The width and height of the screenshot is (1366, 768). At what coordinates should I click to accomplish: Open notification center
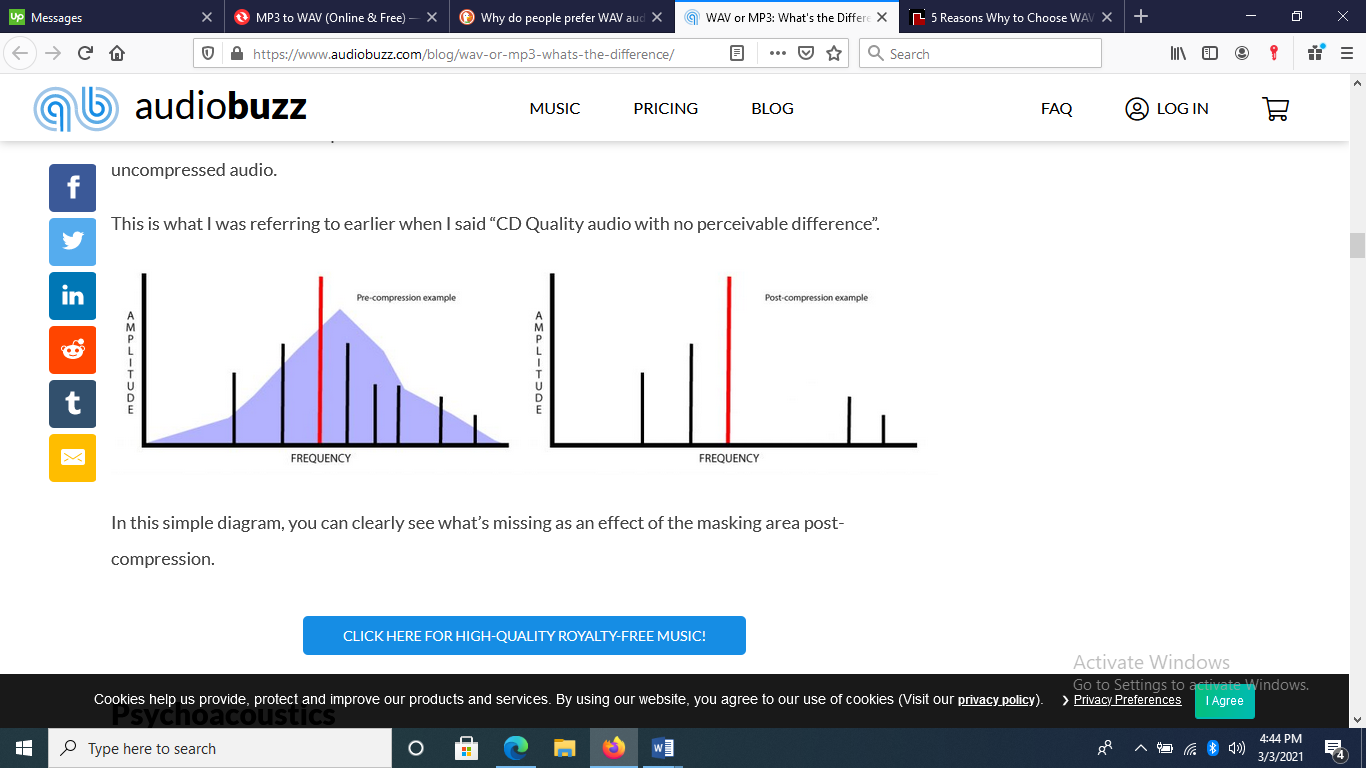click(x=1335, y=748)
